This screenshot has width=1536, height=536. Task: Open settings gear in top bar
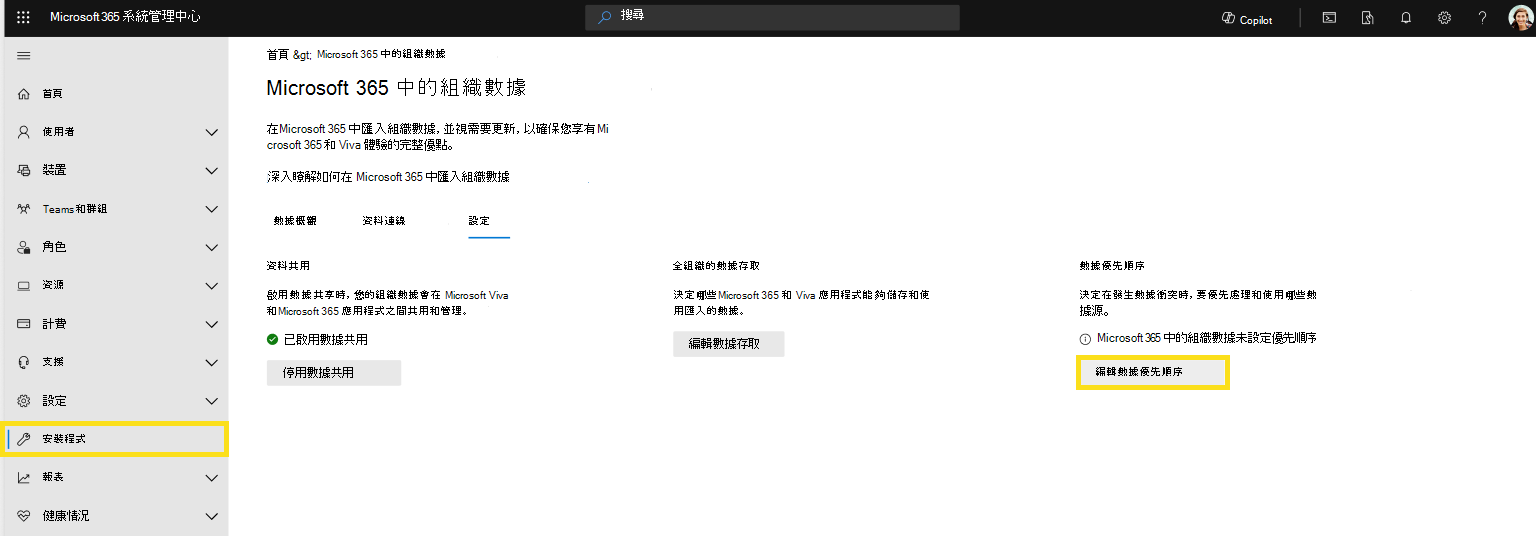(1444, 18)
